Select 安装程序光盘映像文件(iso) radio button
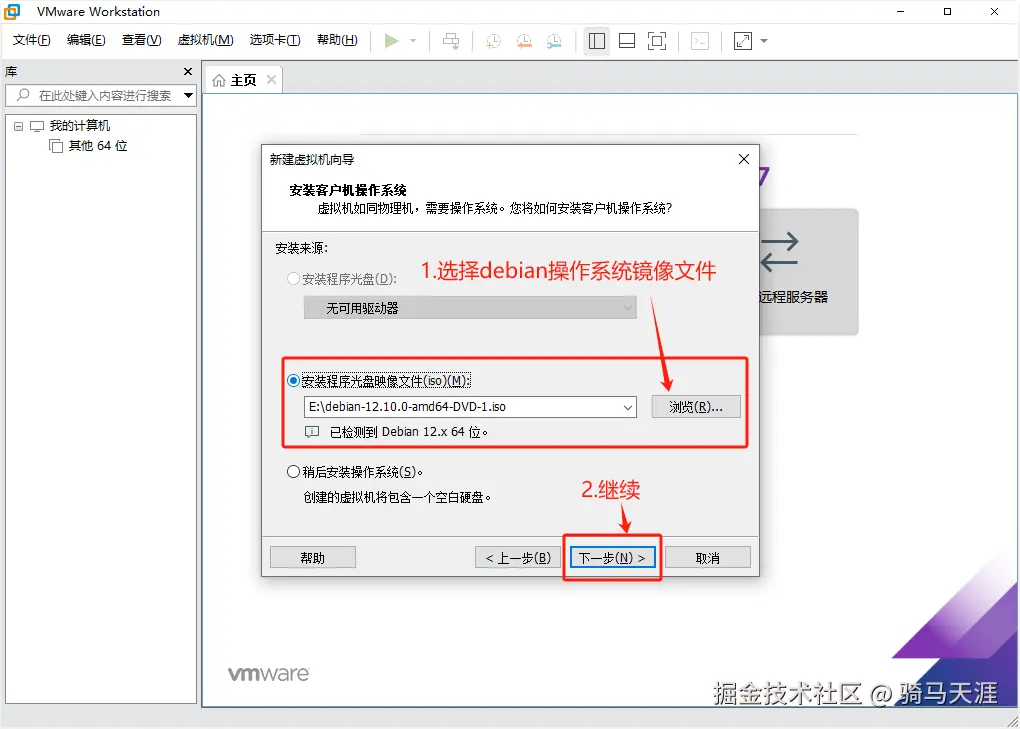The image size is (1020, 729). coord(293,381)
